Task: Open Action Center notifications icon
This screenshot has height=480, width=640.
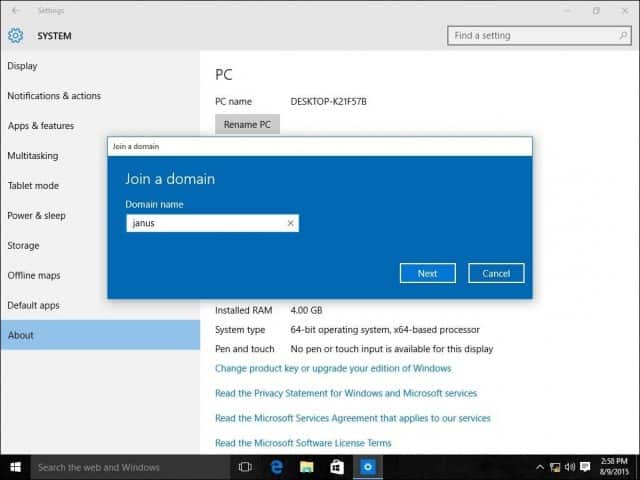Action: pos(585,467)
